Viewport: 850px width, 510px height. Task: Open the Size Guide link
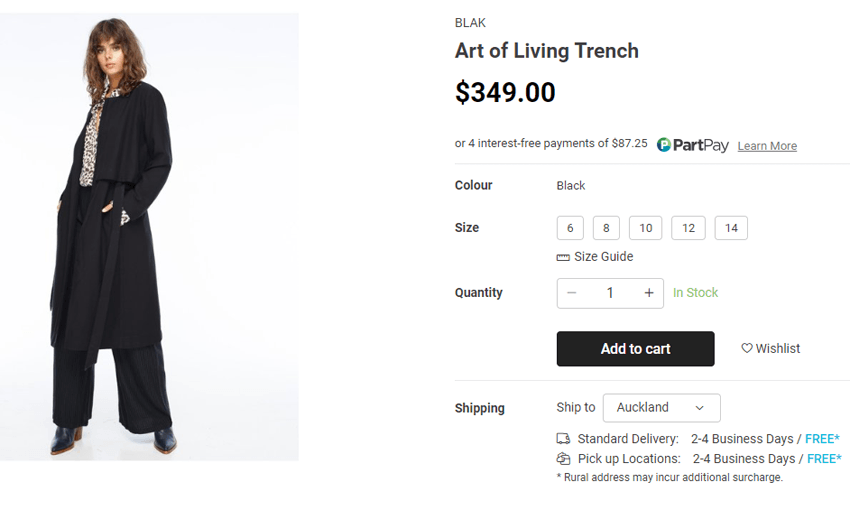pos(603,257)
